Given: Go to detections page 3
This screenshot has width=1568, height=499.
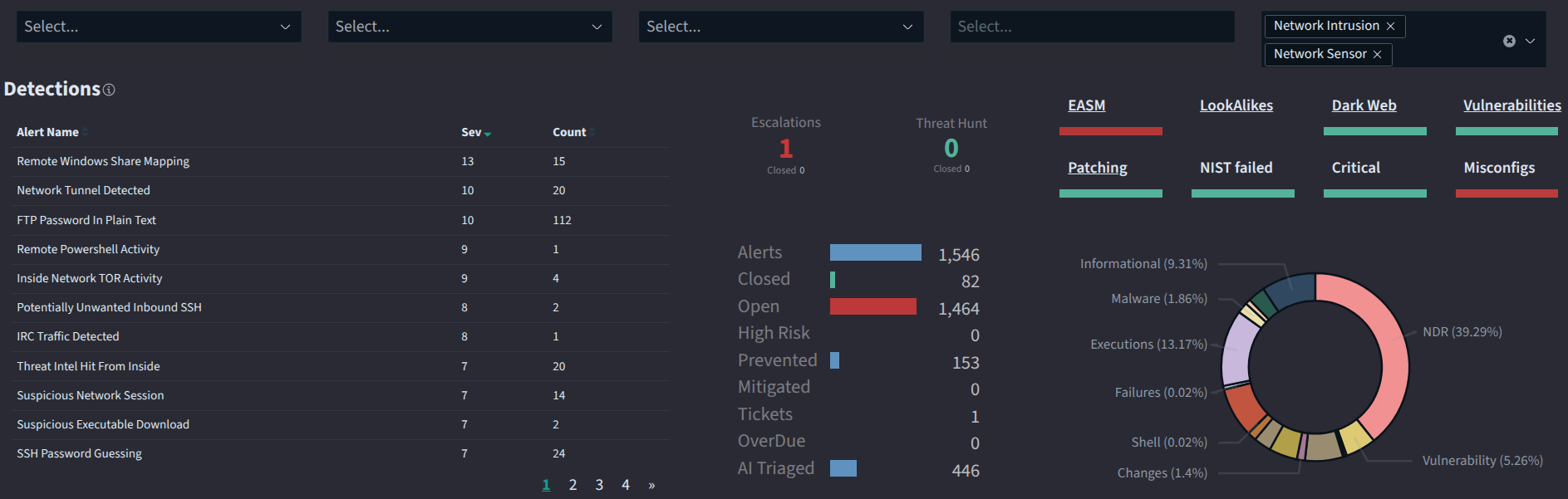Looking at the screenshot, I should 599,485.
